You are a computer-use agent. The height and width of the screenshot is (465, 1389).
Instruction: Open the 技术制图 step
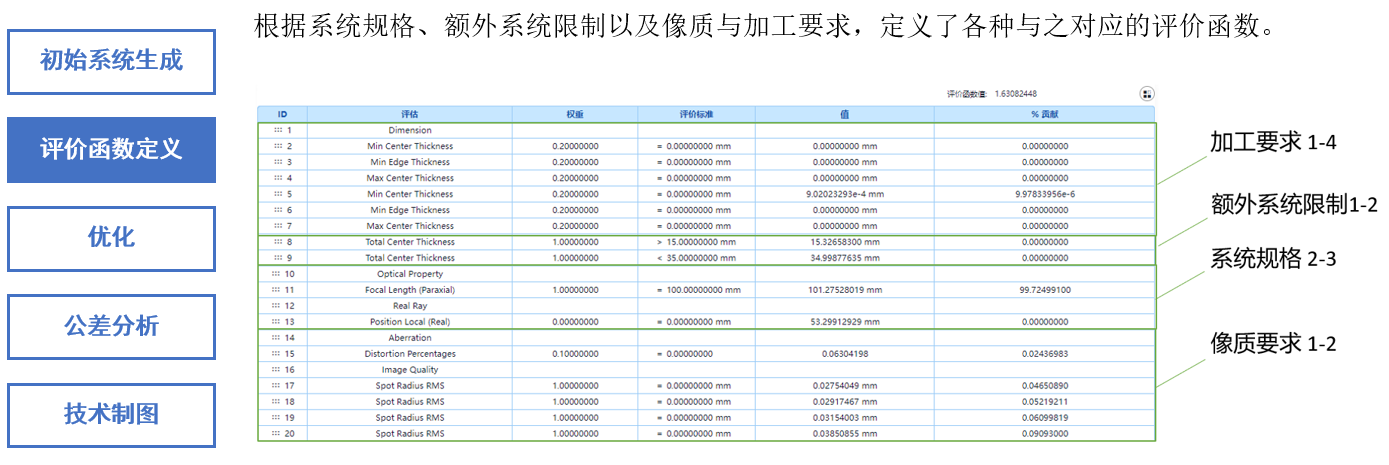111,414
